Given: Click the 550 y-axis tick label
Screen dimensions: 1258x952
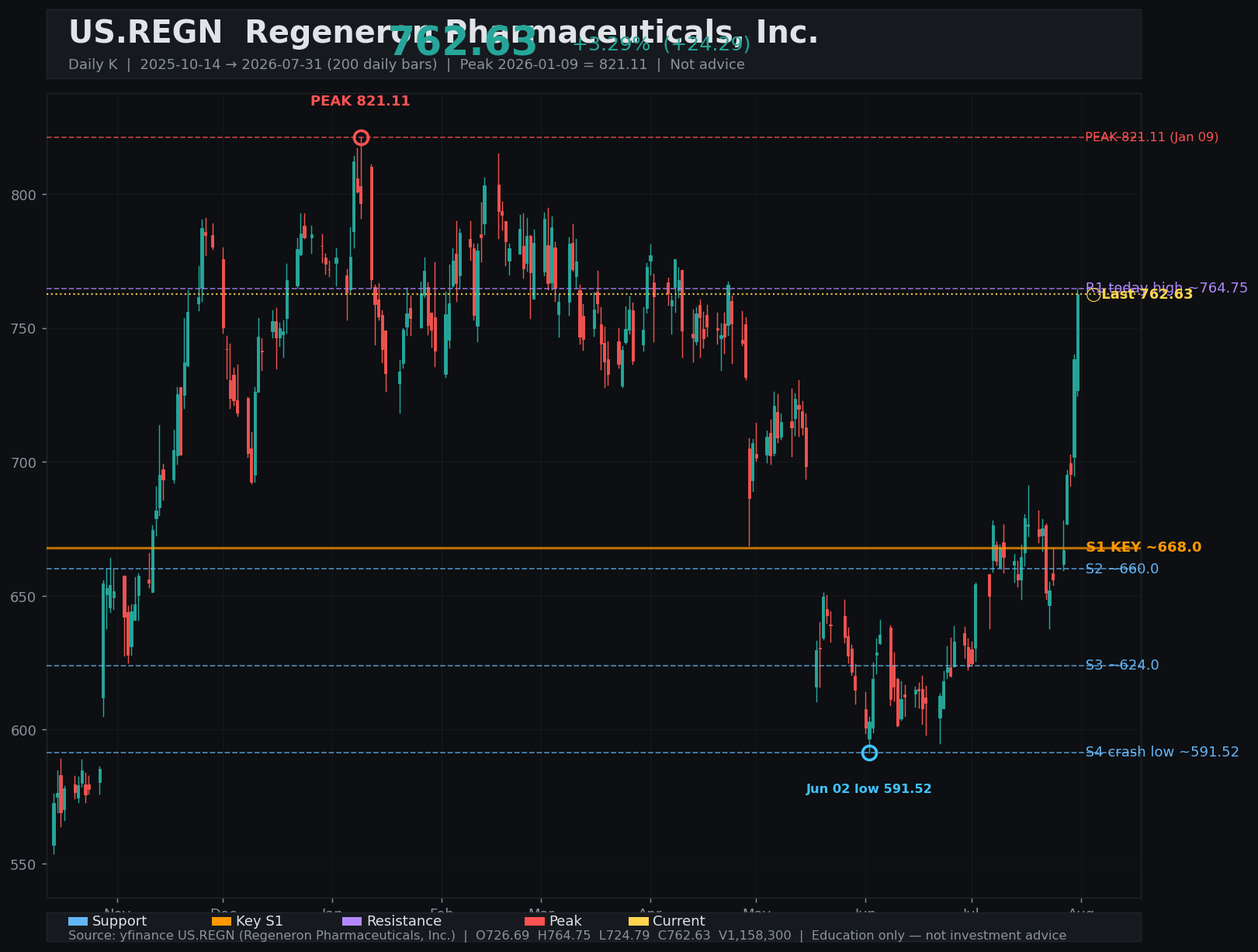Looking at the screenshot, I should [x=24, y=864].
